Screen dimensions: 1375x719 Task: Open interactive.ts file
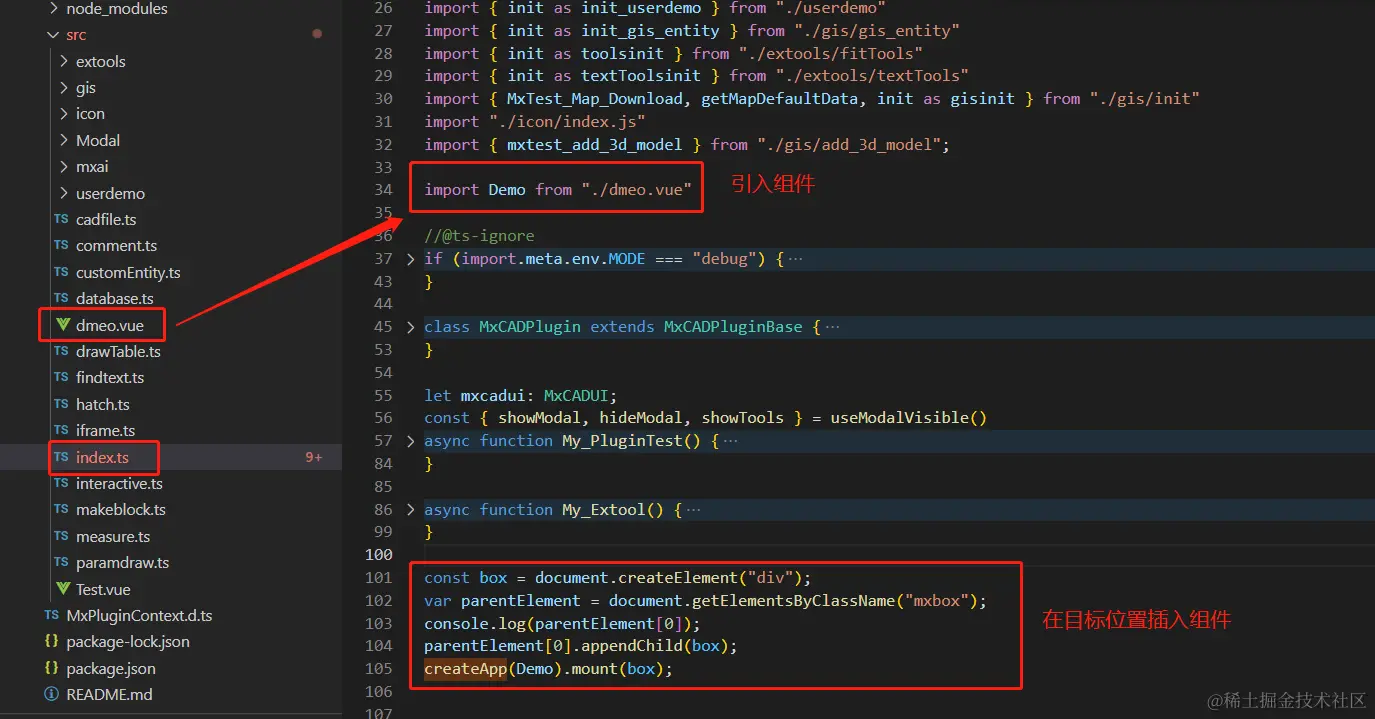(x=119, y=484)
